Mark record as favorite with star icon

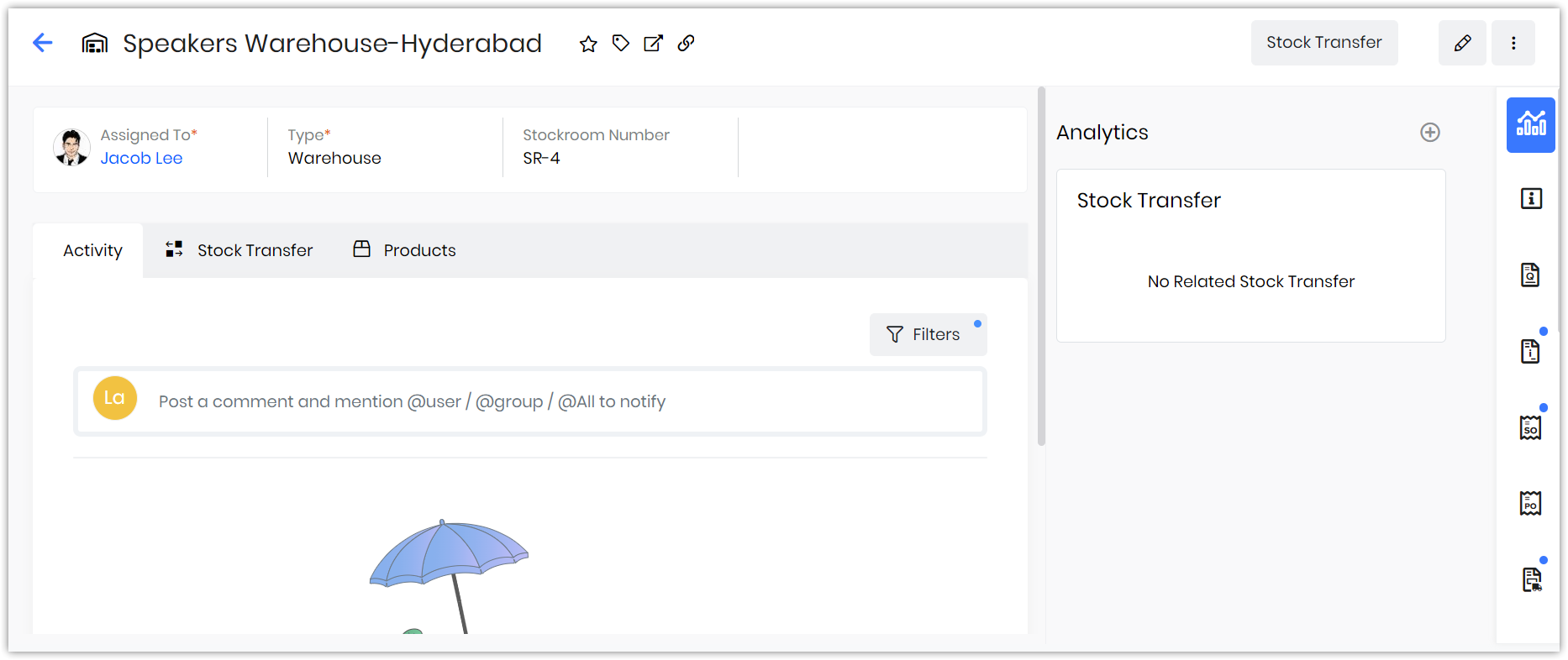pos(588,44)
